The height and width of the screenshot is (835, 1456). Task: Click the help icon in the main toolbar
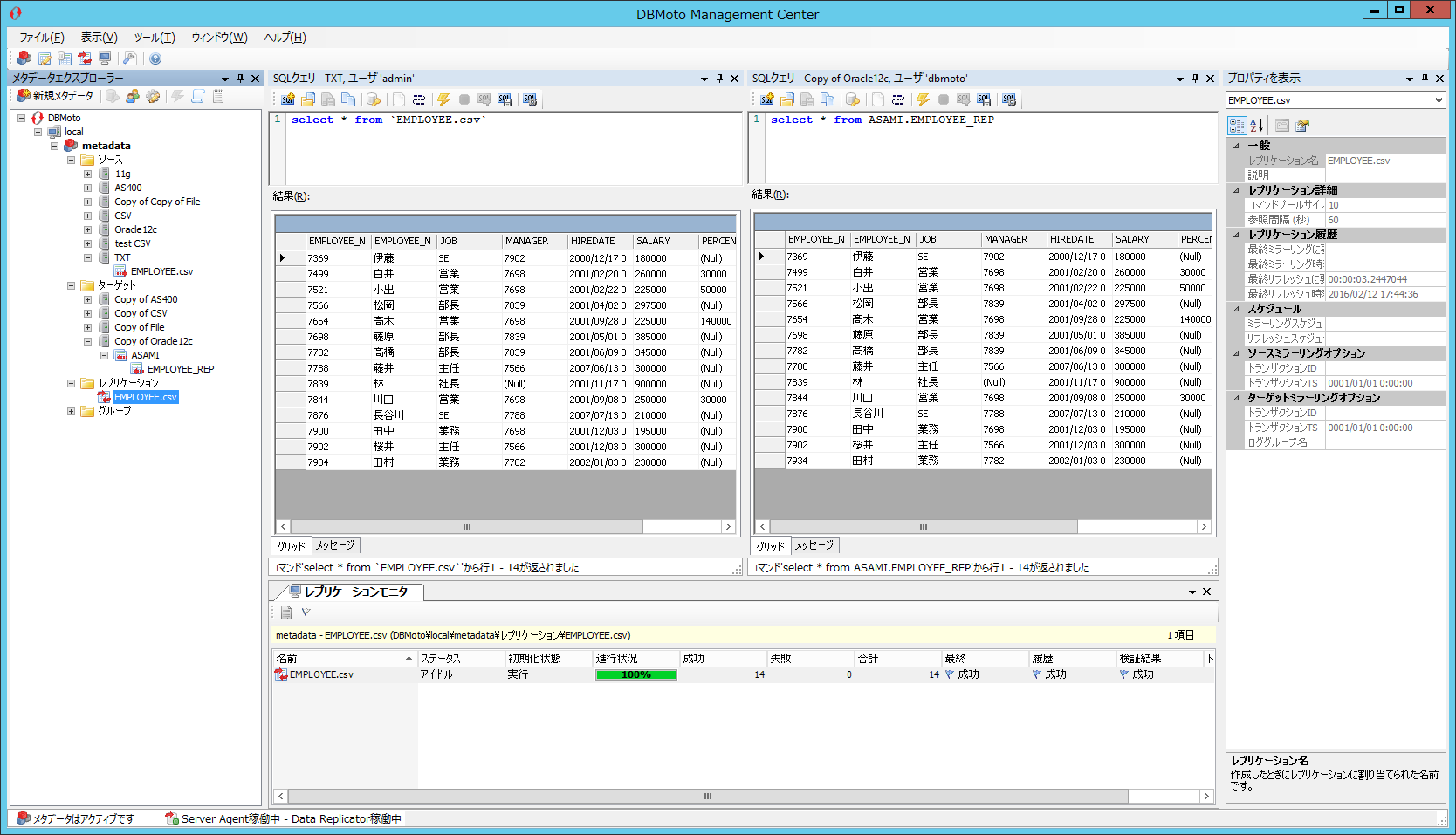(155, 58)
